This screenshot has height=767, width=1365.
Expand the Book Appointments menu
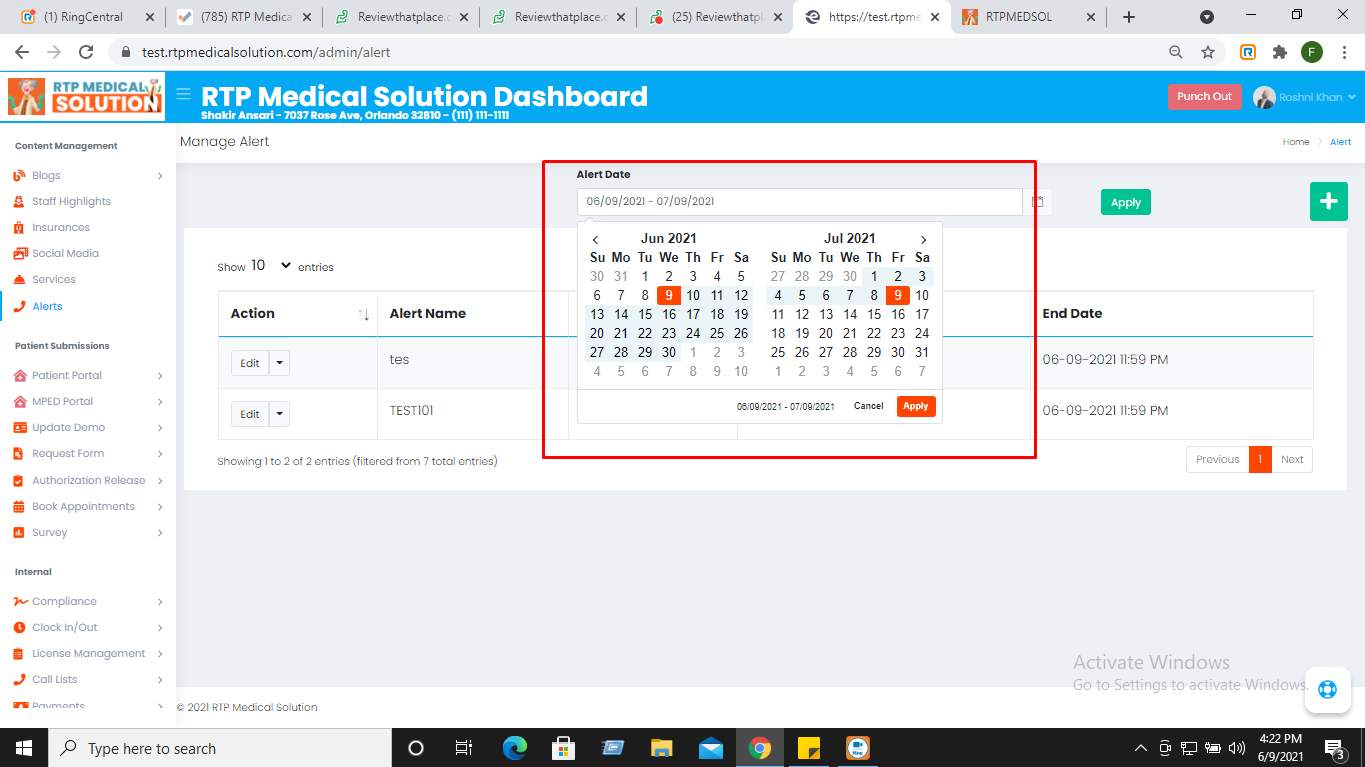tap(88, 506)
